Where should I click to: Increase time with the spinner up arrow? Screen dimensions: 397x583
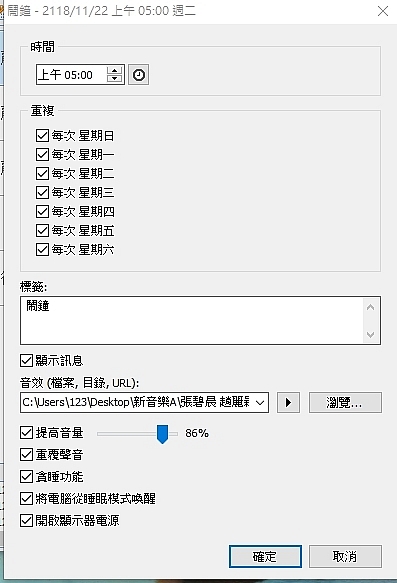[114, 71]
